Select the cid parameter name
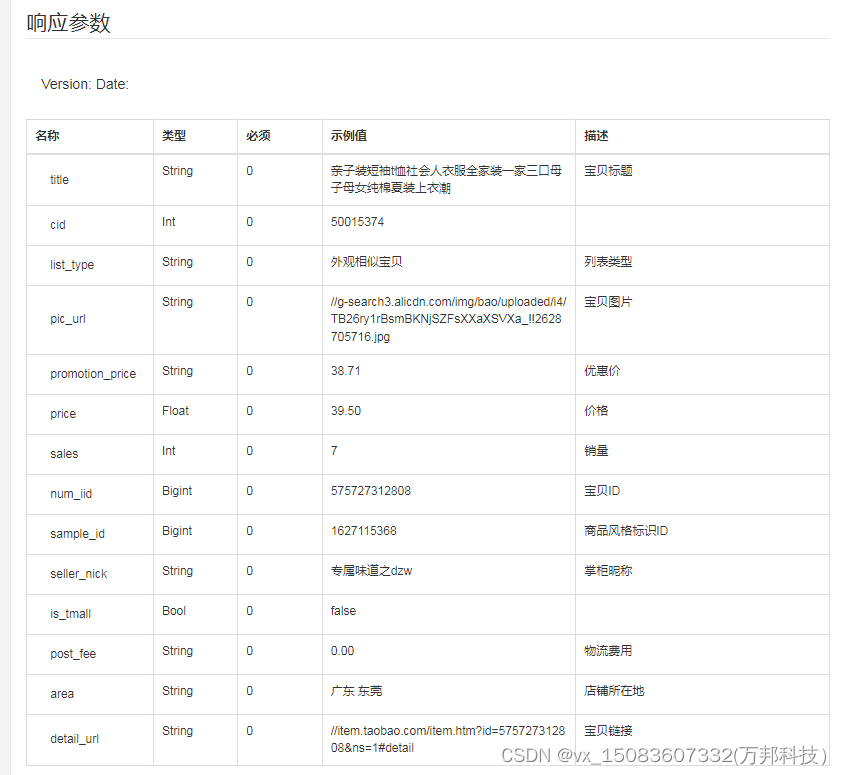842x775 pixels. (x=58, y=225)
